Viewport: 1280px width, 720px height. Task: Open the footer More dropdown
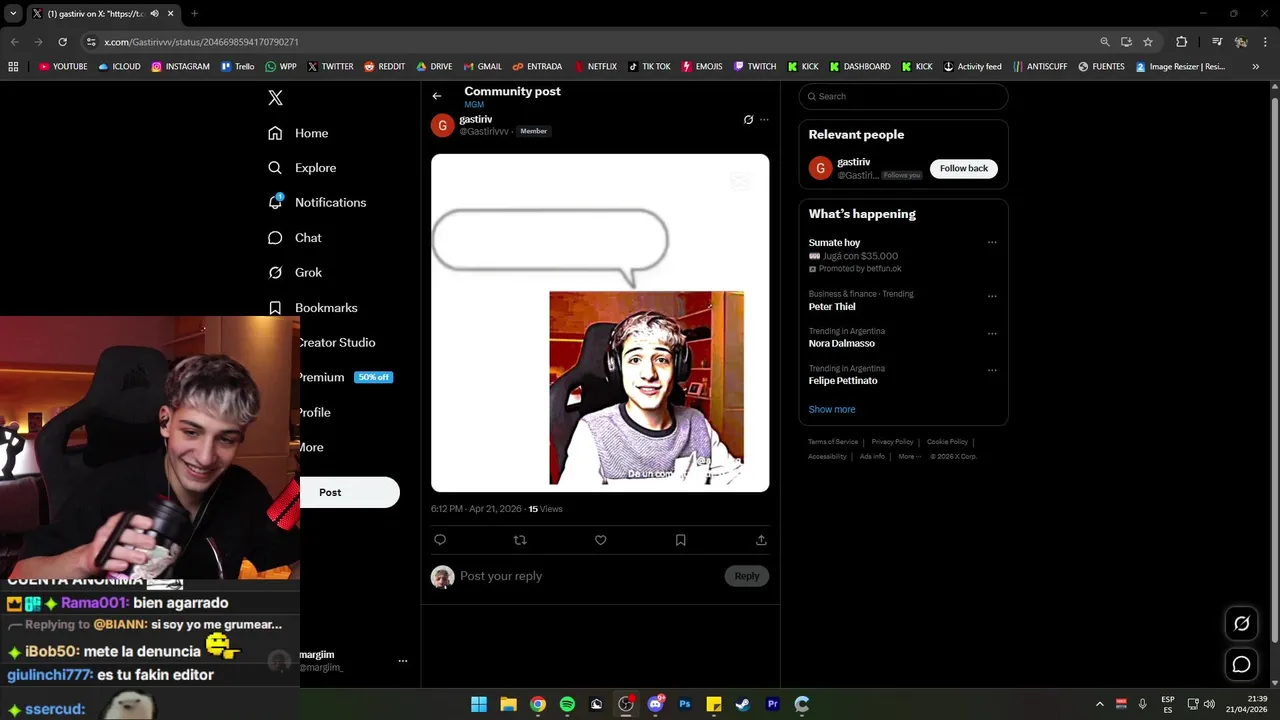[x=908, y=457]
